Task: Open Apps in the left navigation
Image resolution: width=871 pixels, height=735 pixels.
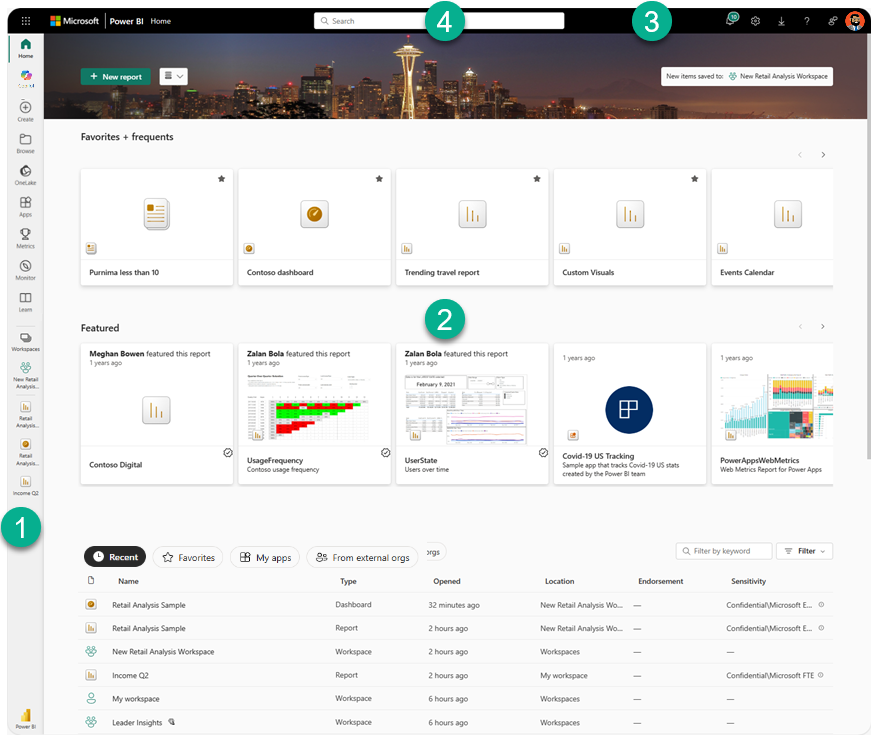Action: (26, 206)
